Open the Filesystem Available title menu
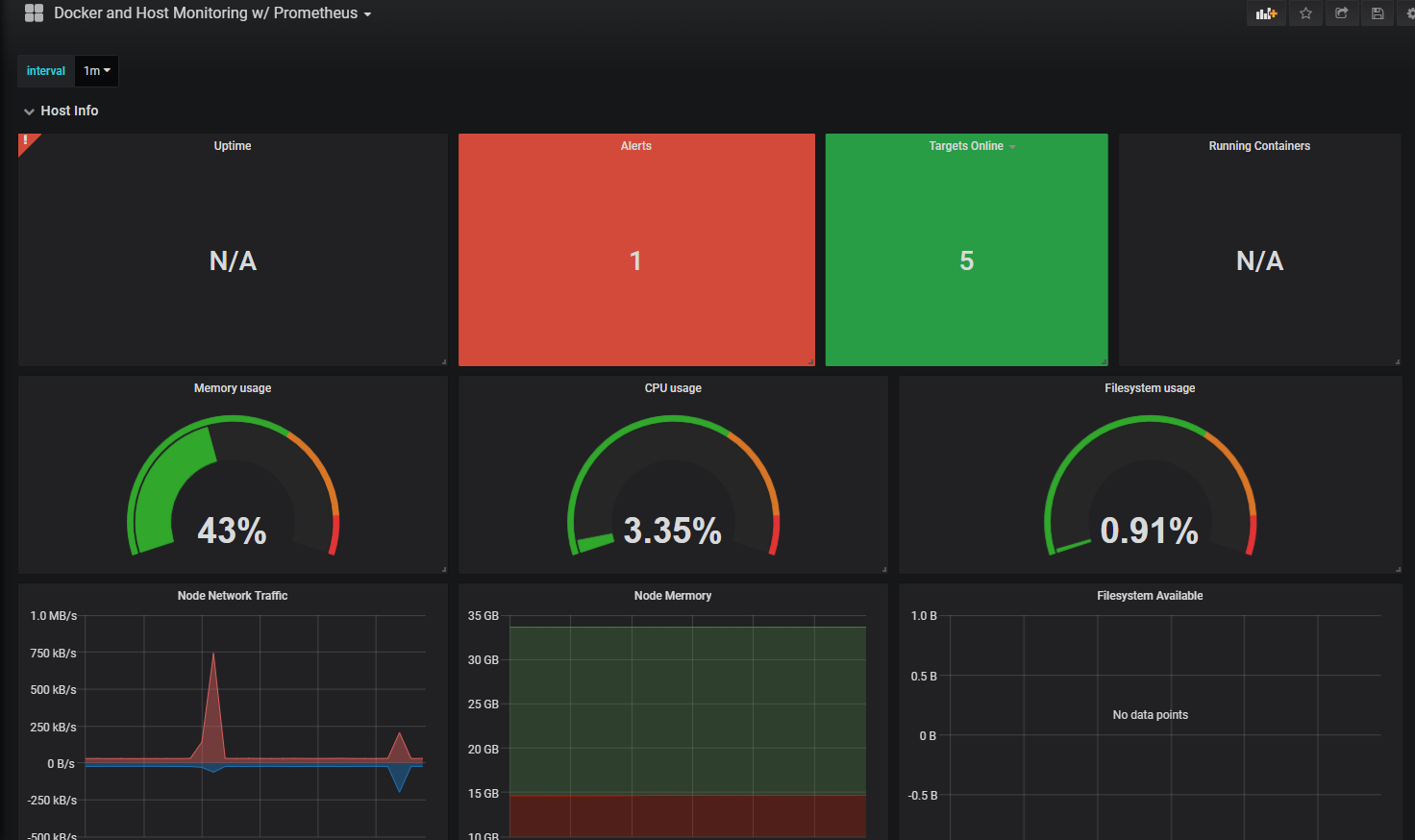This screenshot has width=1415, height=840. [x=1150, y=596]
